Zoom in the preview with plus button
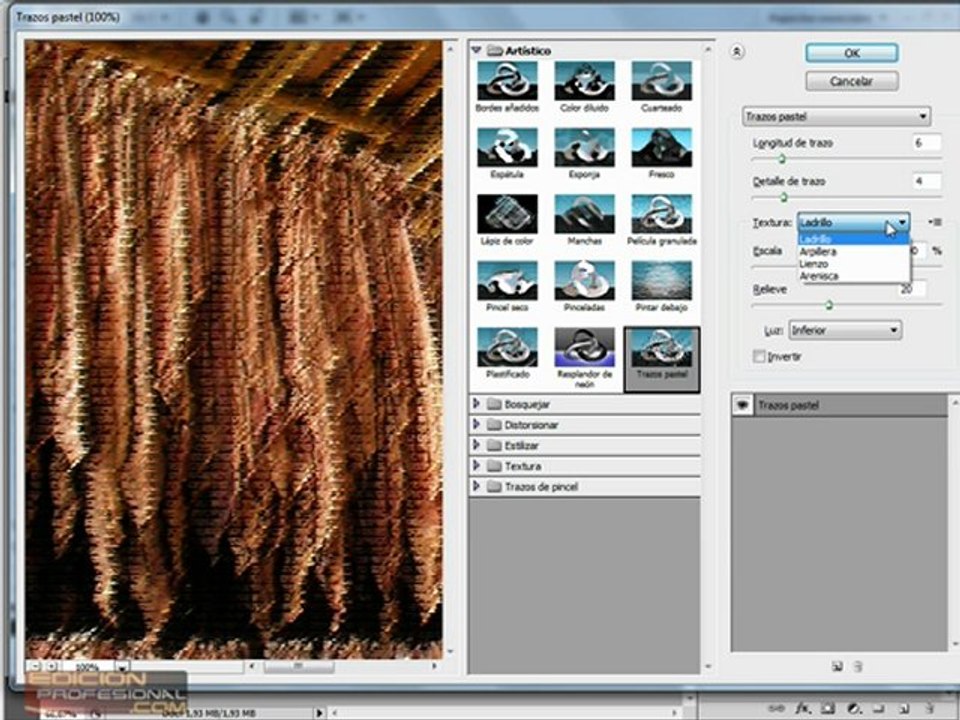 (53, 666)
